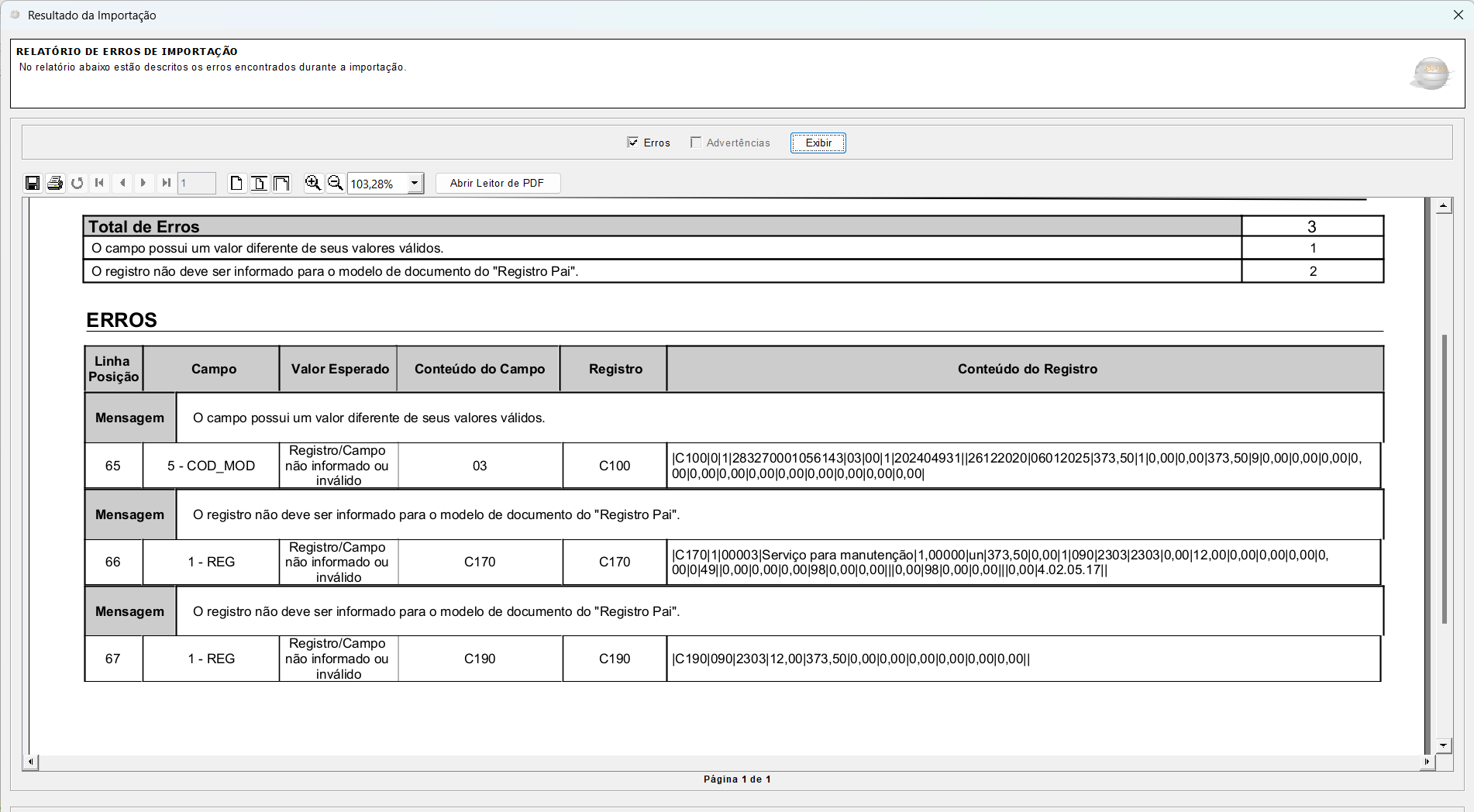
Task: Zoom in on the report
Action: [313, 183]
